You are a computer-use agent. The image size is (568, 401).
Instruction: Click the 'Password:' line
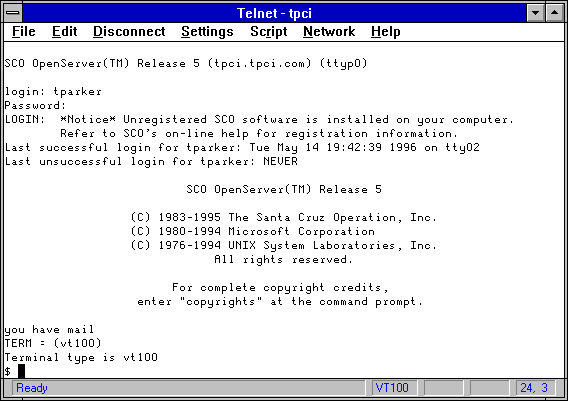click(x=35, y=105)
